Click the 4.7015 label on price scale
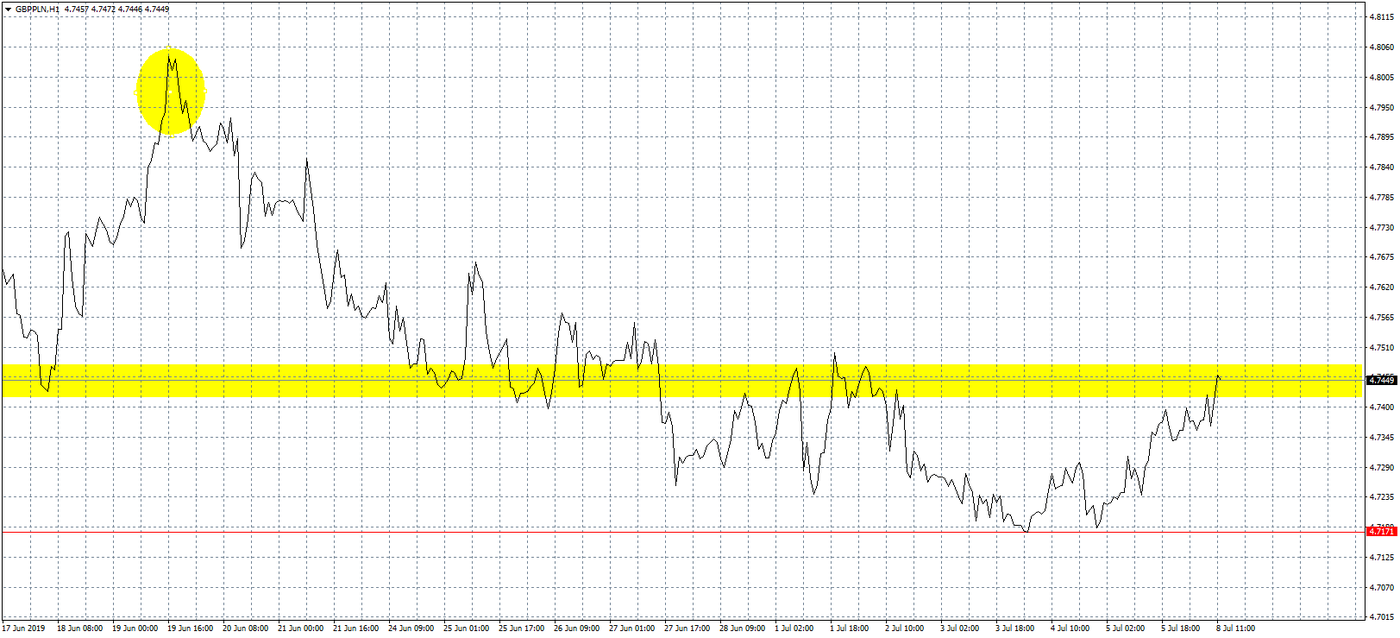Image resolution: width=1400 pixels, height=638 pixels. coord(1384,617)
